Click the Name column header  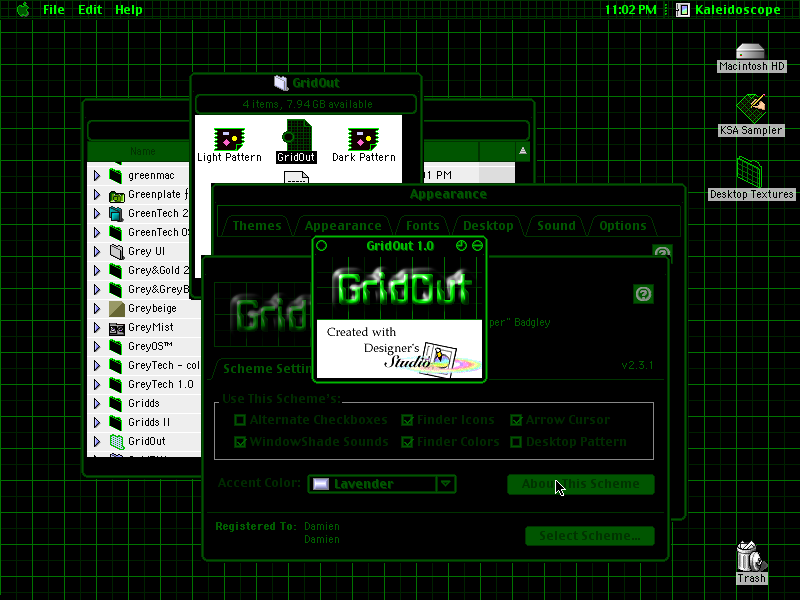click(142, 151)
